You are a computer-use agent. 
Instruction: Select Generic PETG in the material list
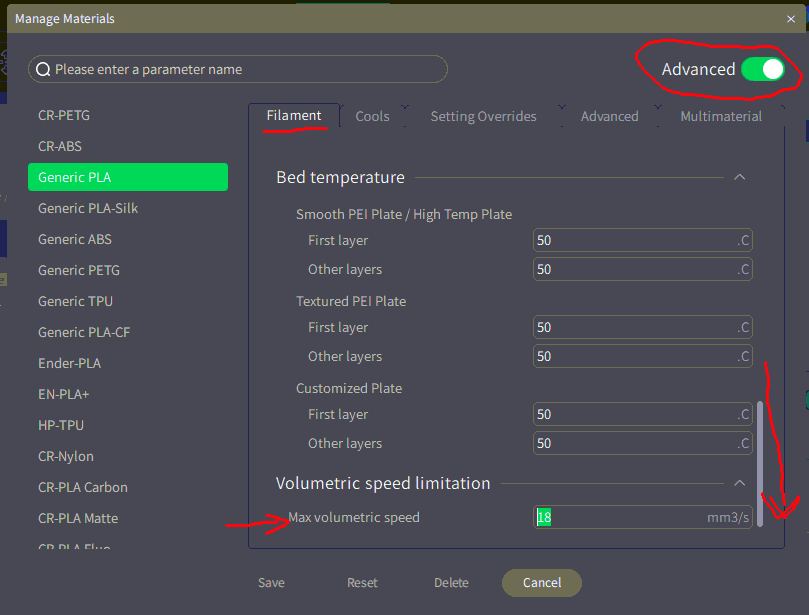(x=78, y=270)
